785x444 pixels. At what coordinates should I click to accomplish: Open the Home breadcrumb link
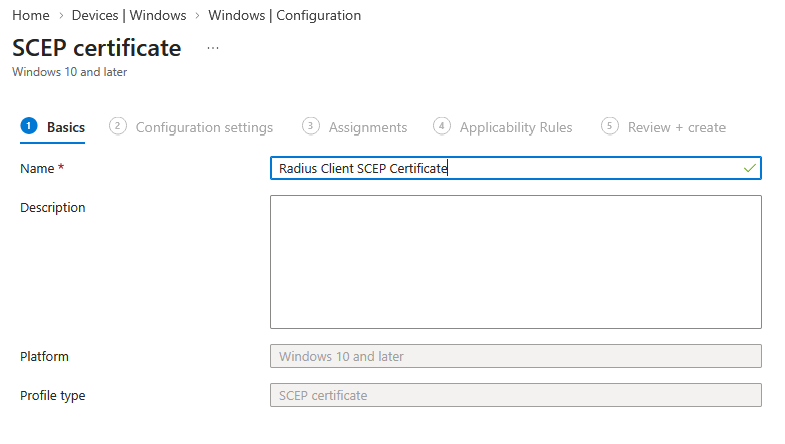pyautogui.click(x=31, y=16)
